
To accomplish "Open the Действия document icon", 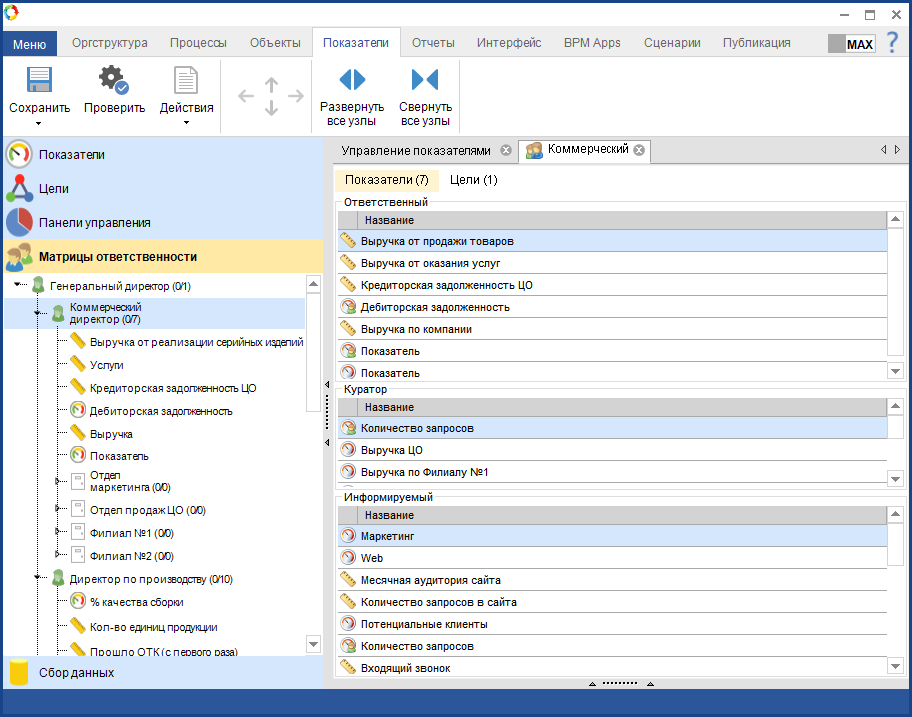I will click(186, 81).
